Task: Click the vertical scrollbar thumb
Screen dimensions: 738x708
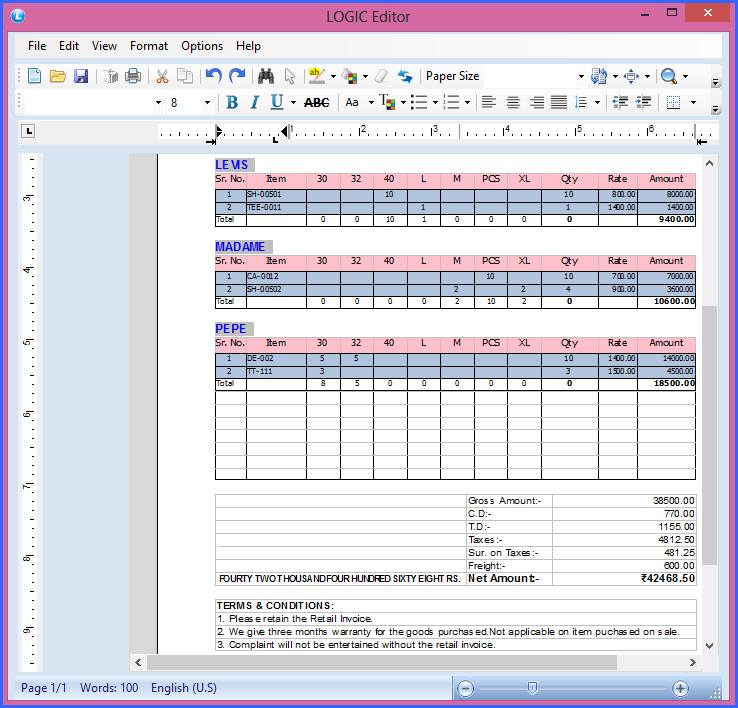Action: pos(709,435)
